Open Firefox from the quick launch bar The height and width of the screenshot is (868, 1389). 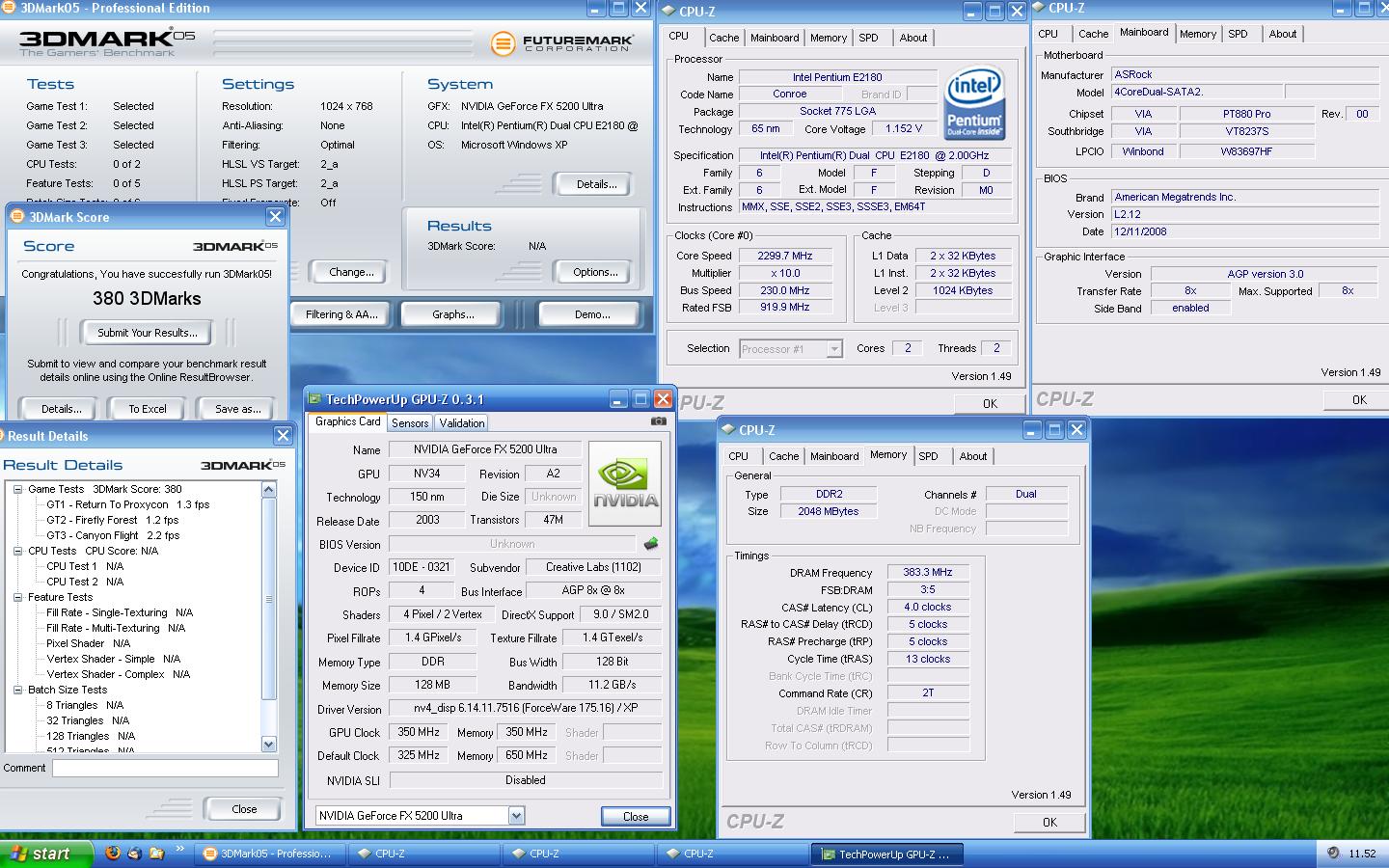tap(113, 853)
